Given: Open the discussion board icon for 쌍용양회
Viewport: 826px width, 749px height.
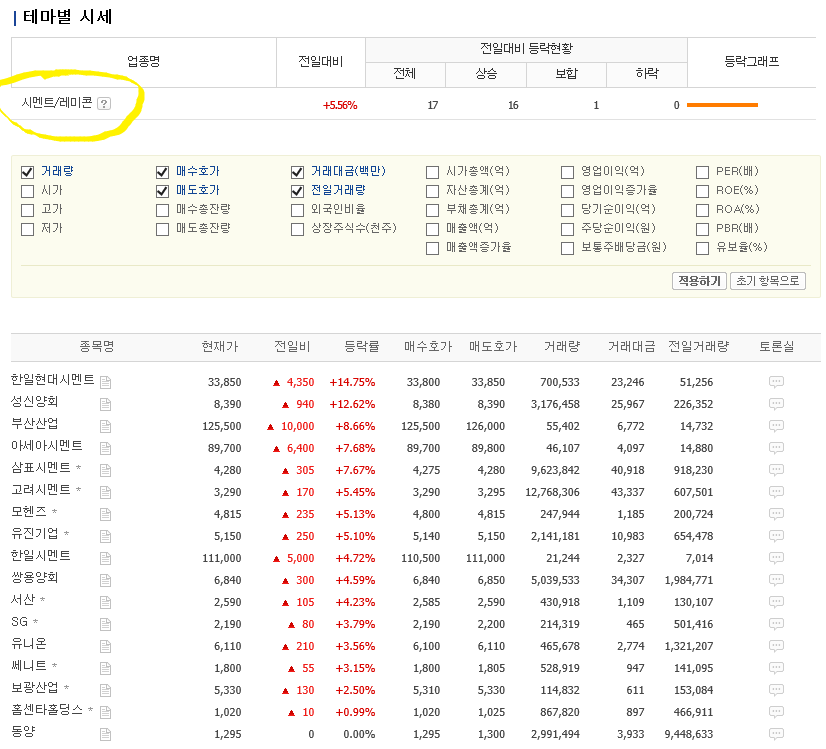Looking at the screenshot, I should pos(776,580).
